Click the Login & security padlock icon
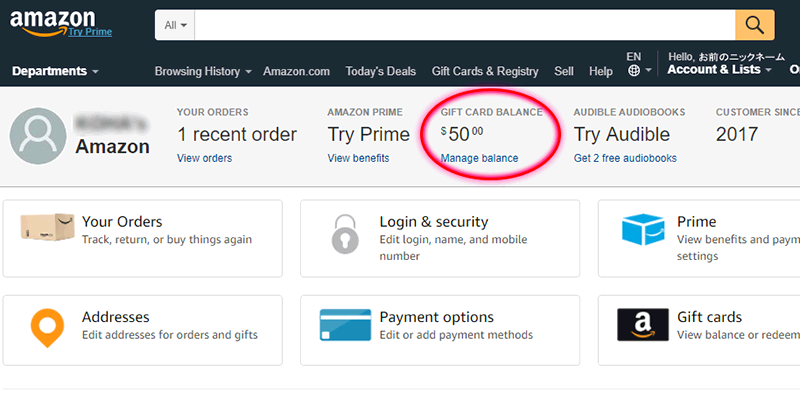 click(x=345, y=233)
